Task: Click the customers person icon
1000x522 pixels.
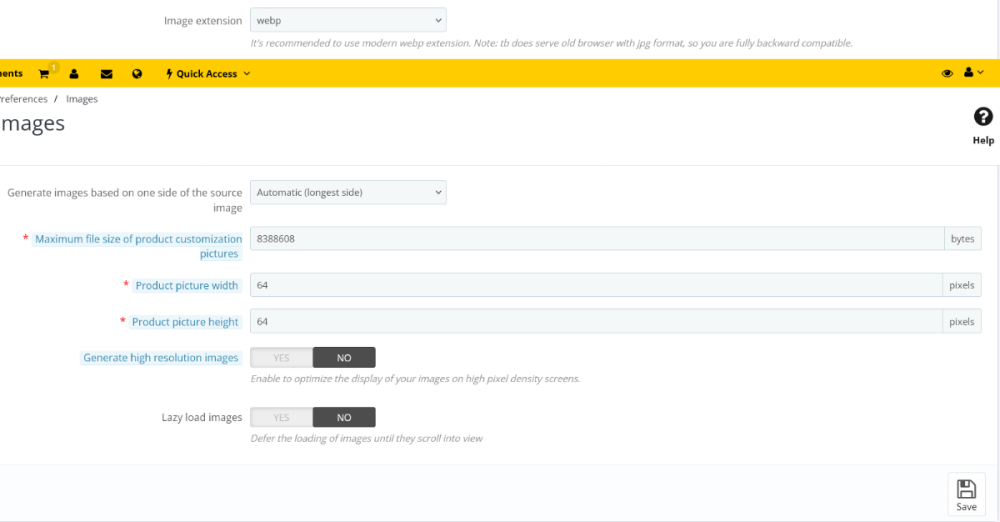Action: tap(74, 73)
